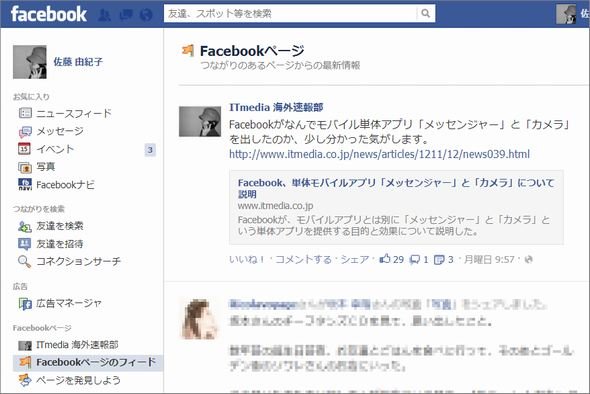Click the ニュースフィード icon
The width and height of the screenshot is (590, 394).
pos(25,113)
